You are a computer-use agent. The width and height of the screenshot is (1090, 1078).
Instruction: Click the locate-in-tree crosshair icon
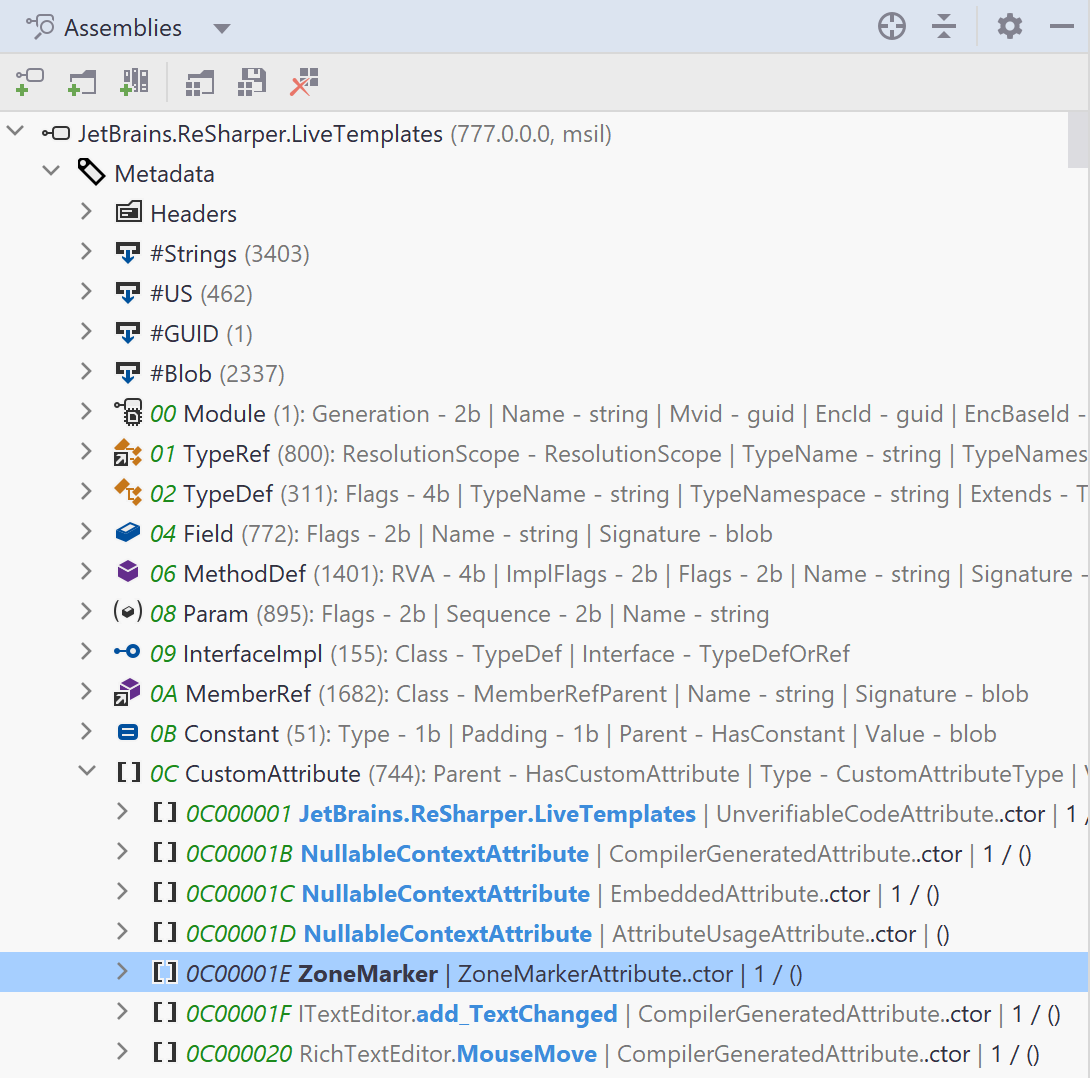tap(891, 27)
